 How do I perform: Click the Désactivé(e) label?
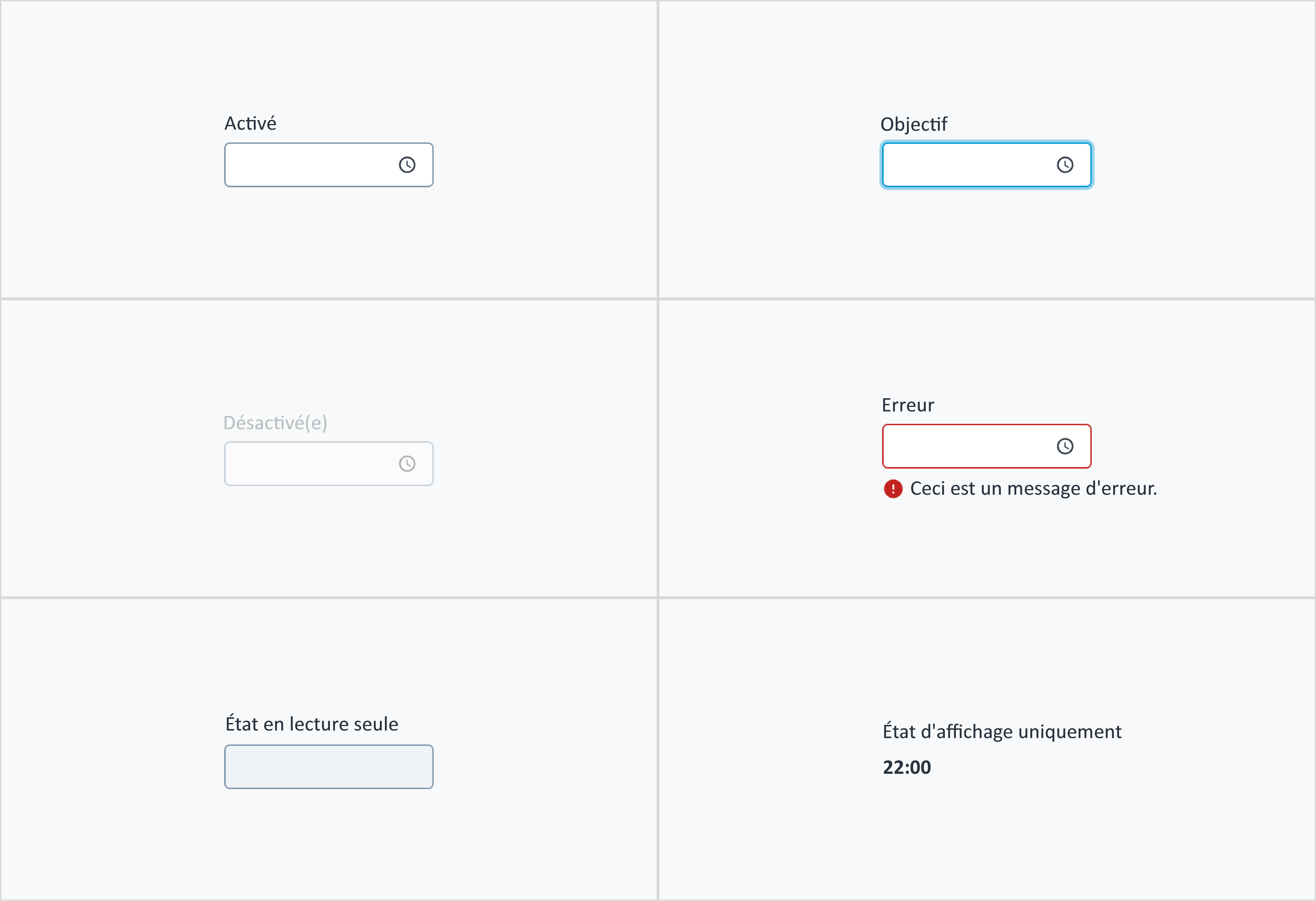(x=275, y=423)
